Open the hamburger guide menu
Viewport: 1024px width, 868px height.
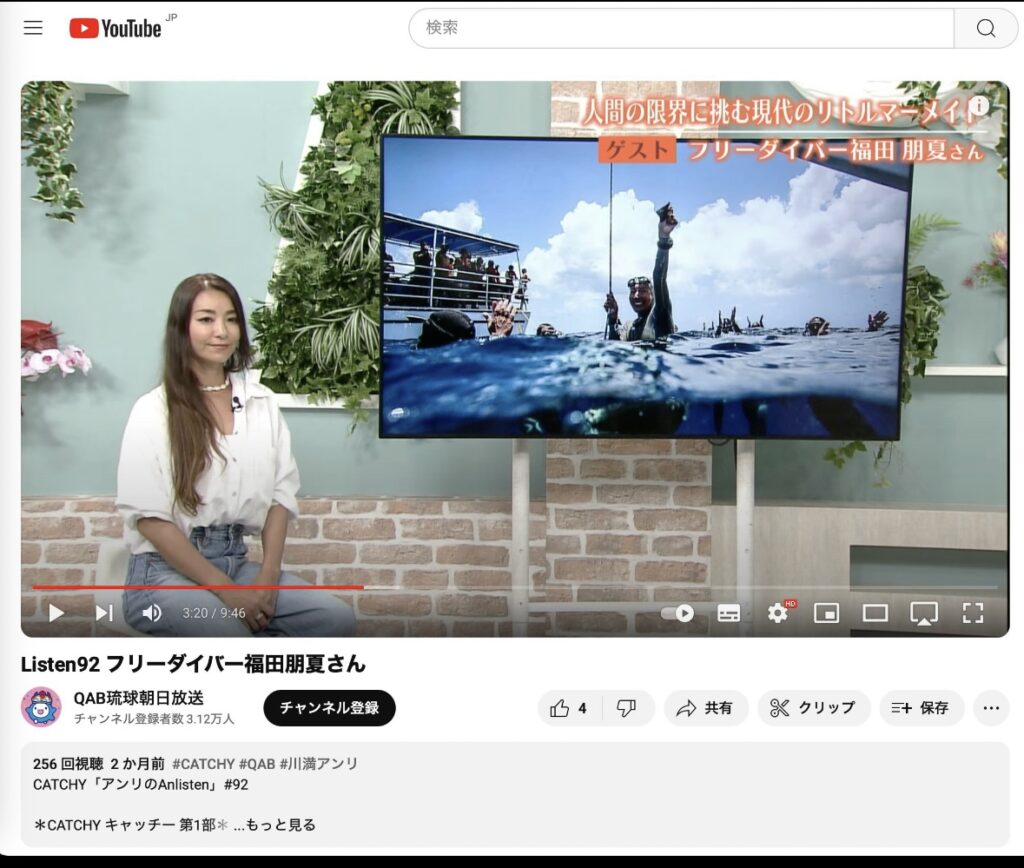point(33,28)
